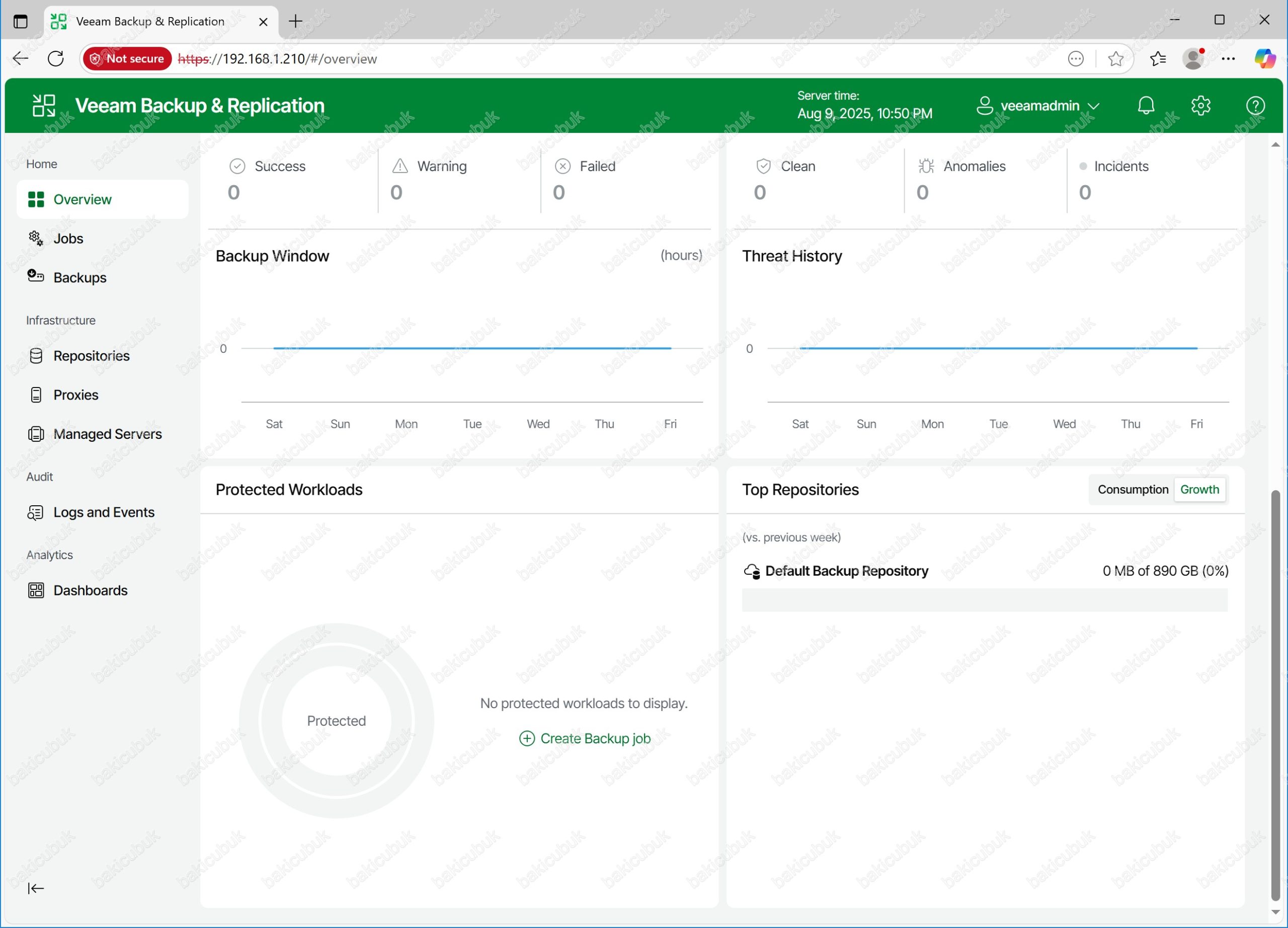
Task: Expand the veeamadmin account dropdown arrow
Action: pyautogui.click(x=1094, y=106)
